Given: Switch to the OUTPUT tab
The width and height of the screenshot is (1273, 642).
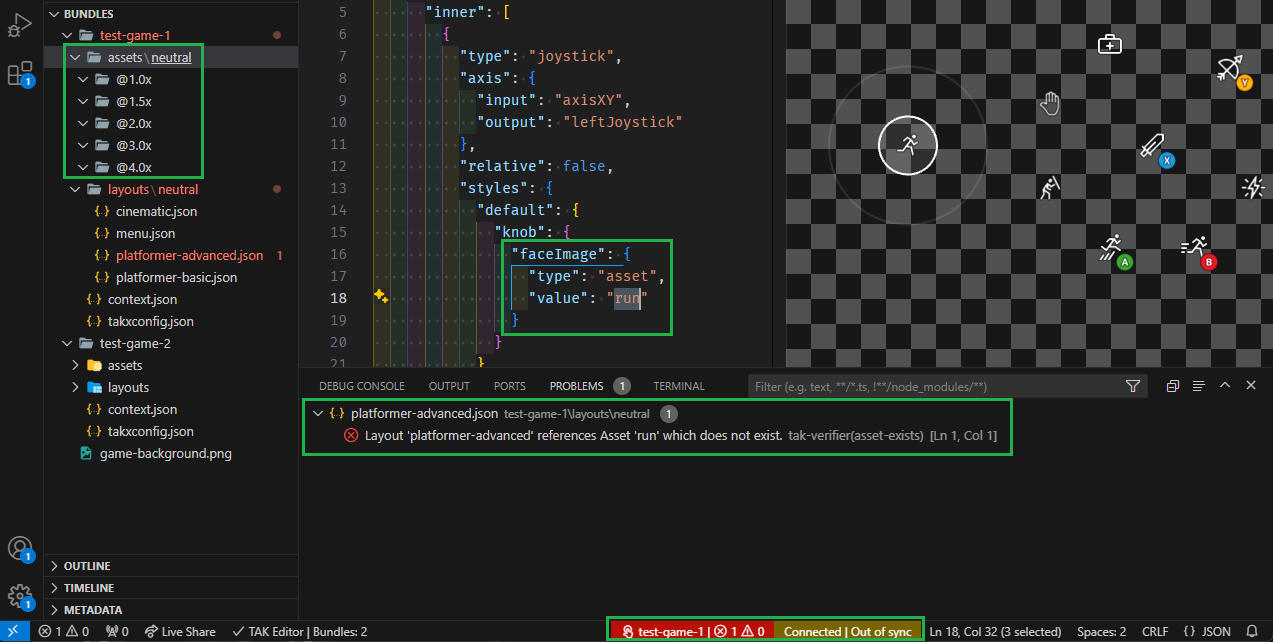Looking at the screenshot, I should pyautogui.click(x=449, y=386).
